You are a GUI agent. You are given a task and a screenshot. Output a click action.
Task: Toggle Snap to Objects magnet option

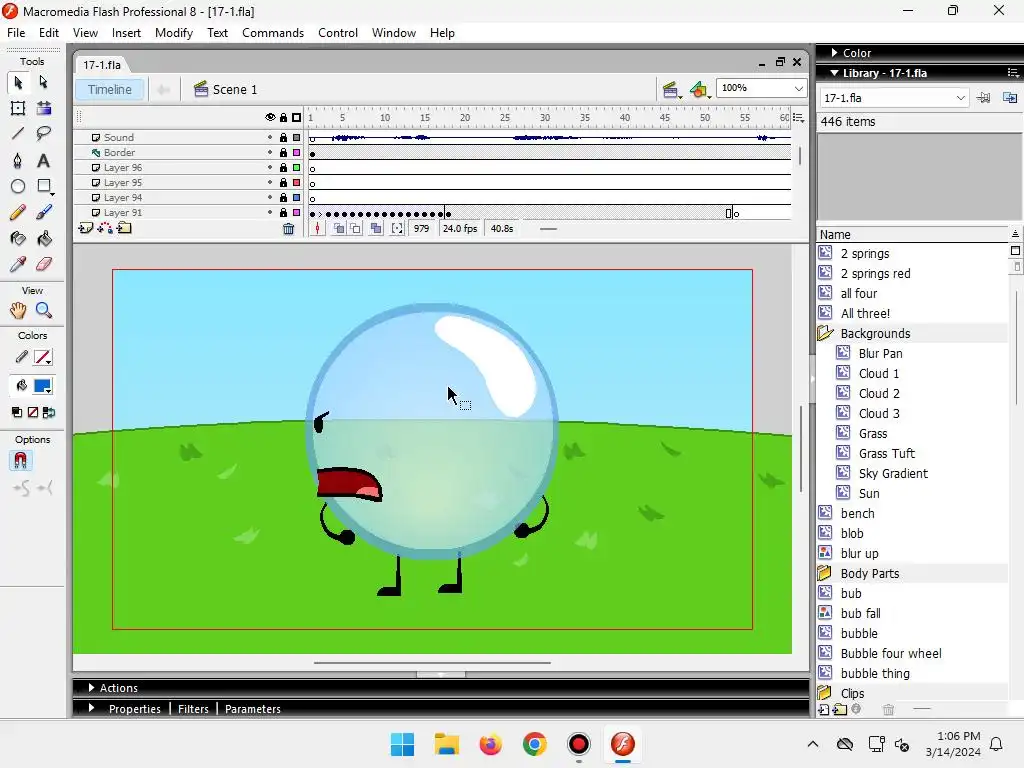20,461
